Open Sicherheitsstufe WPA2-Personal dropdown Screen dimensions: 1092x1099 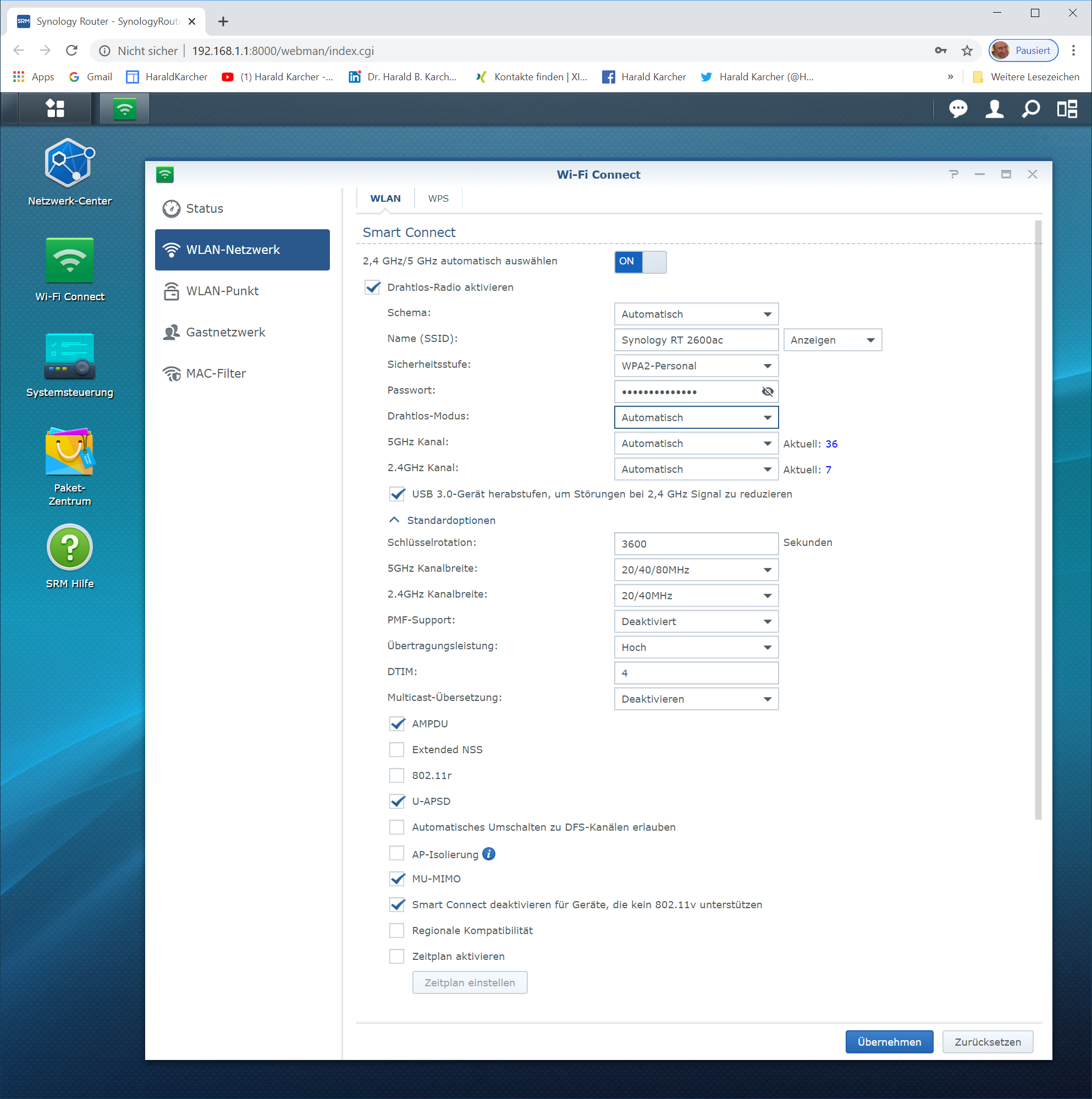coord(696,366)
